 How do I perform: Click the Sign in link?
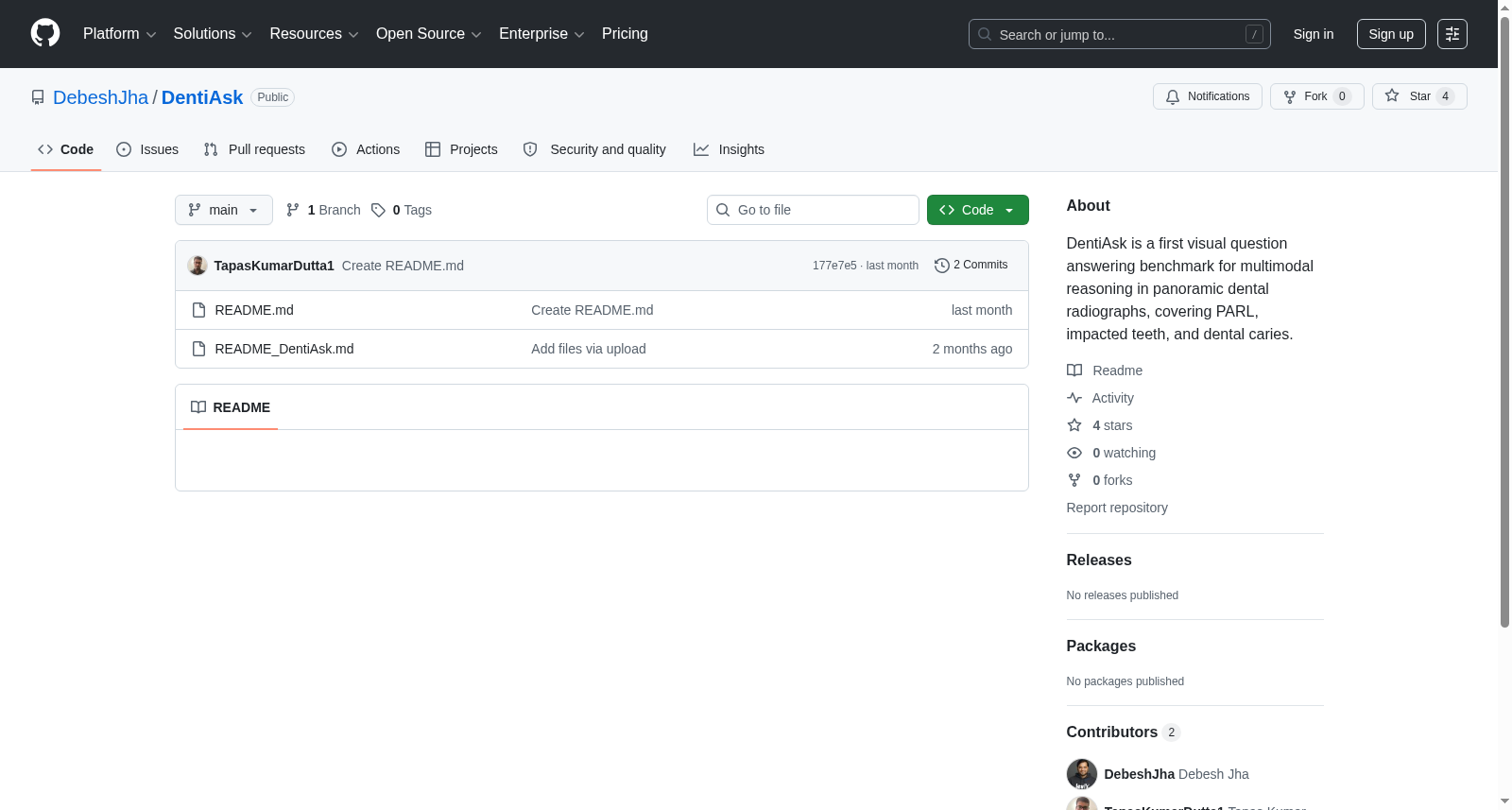(1314, 34)
